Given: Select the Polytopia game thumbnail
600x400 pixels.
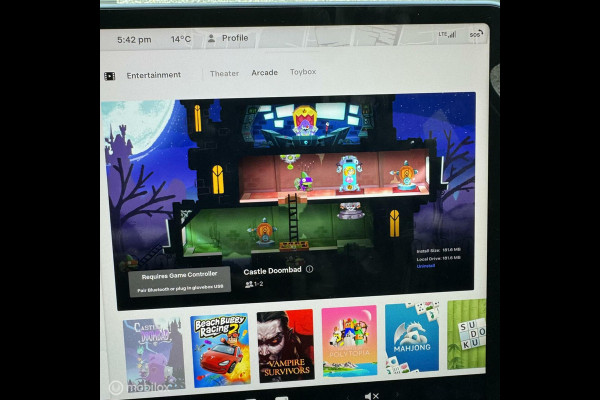Looking at the screenshot, I should pos(349,341).
